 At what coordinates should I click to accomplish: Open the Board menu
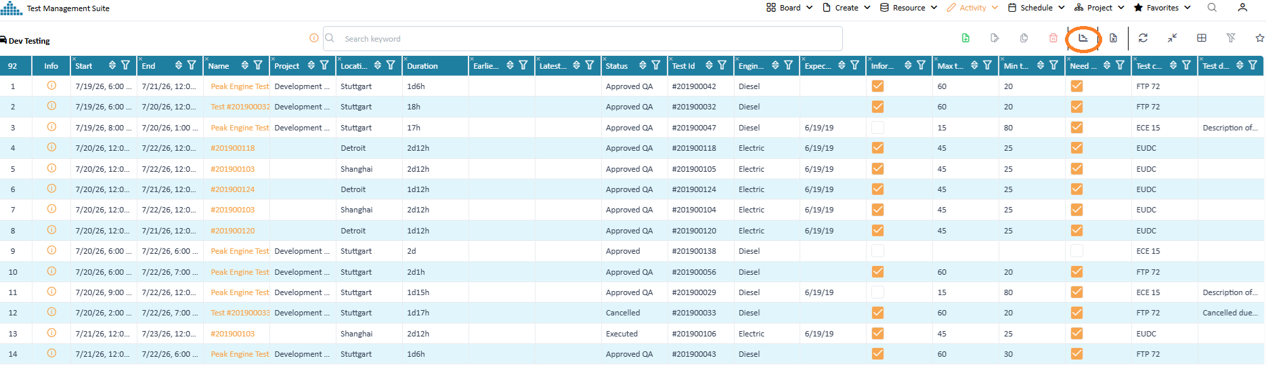click(x=789, y=7)
